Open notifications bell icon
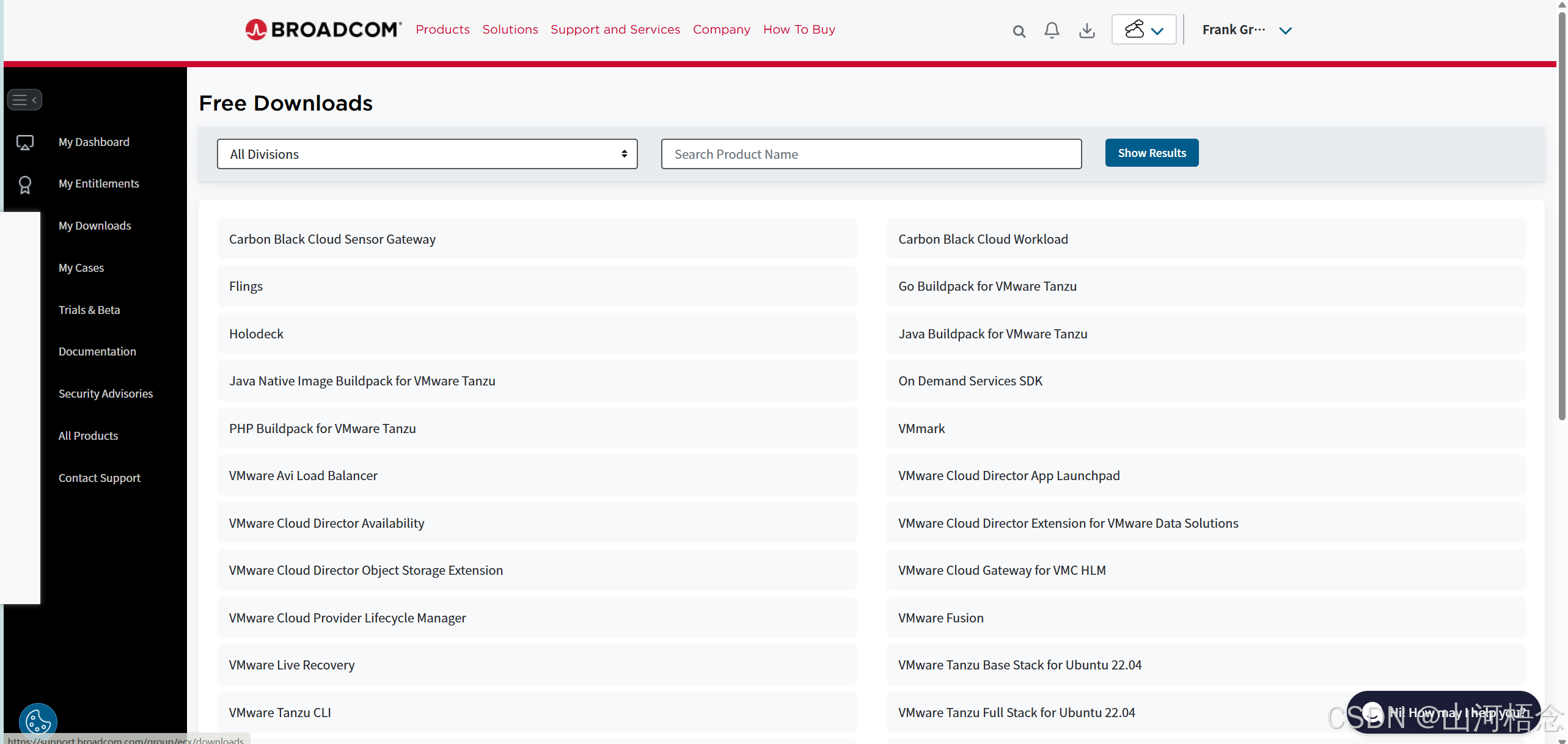Image resolution: width=1568 pixels, height=744 pixels. point(1052,30)
